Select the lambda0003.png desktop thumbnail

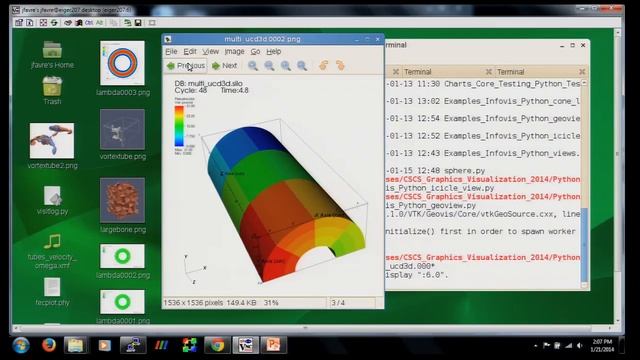pyautogui.click(x=122, y=63)
